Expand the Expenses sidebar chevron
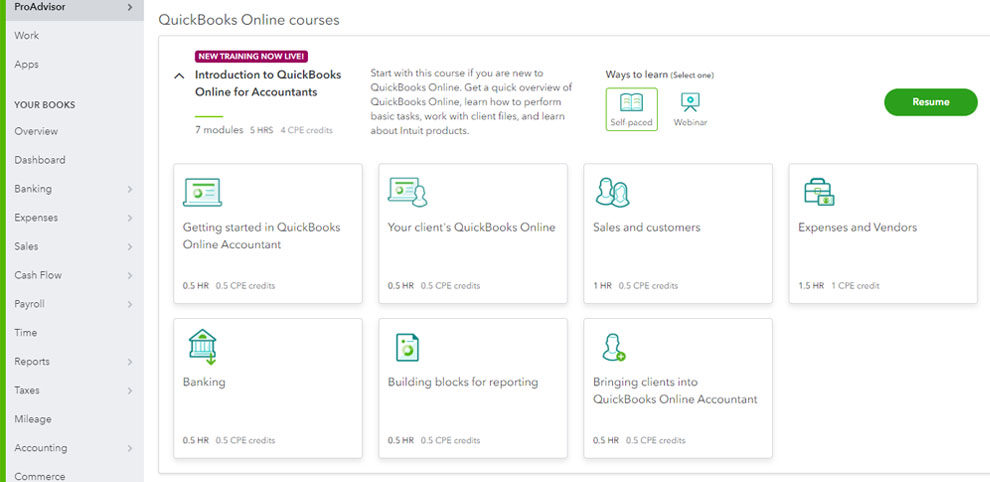 [129, 218]
